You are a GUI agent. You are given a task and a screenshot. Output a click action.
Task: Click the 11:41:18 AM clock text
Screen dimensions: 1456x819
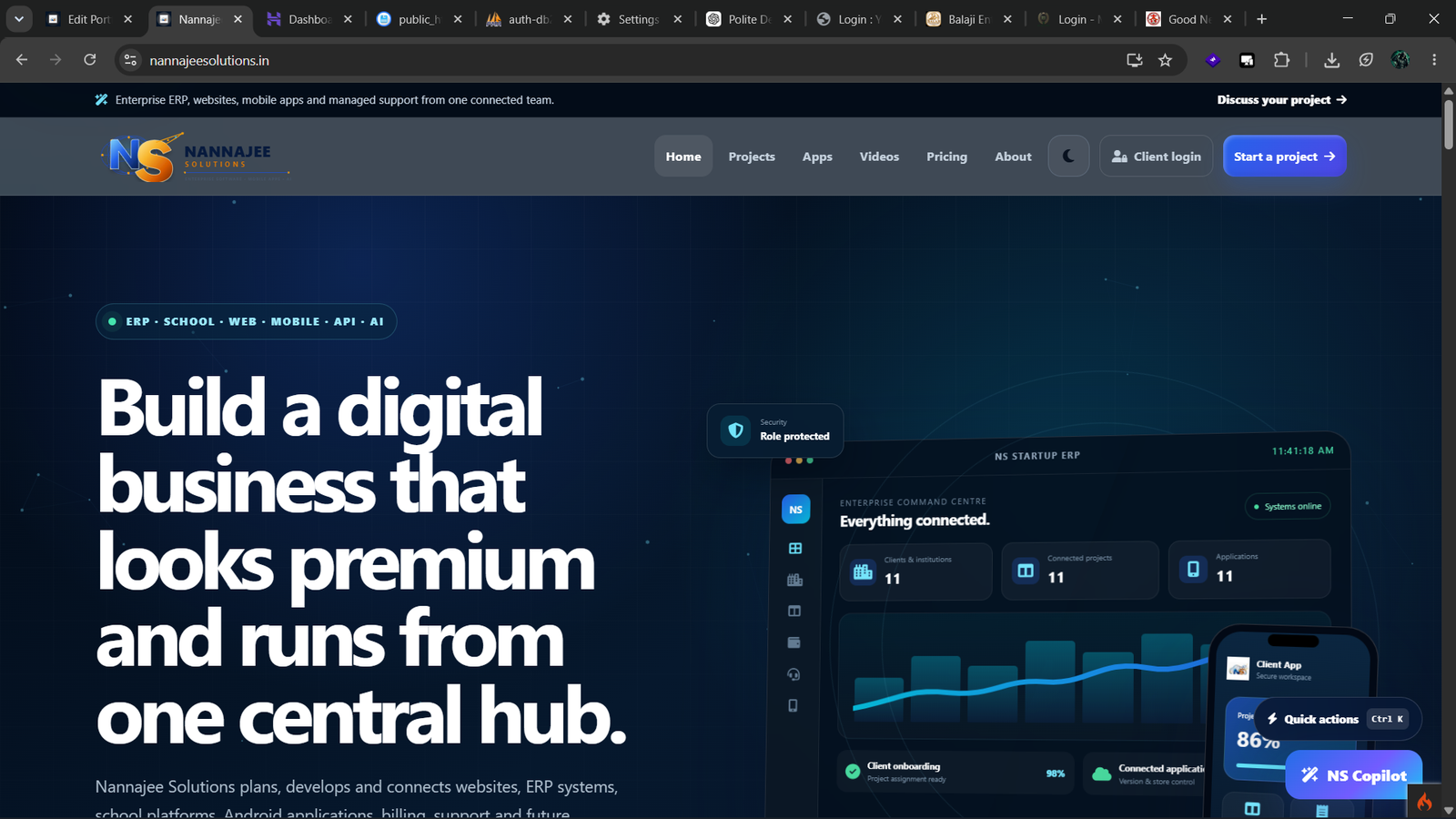pyautogui.click(x=1303, y=450)
